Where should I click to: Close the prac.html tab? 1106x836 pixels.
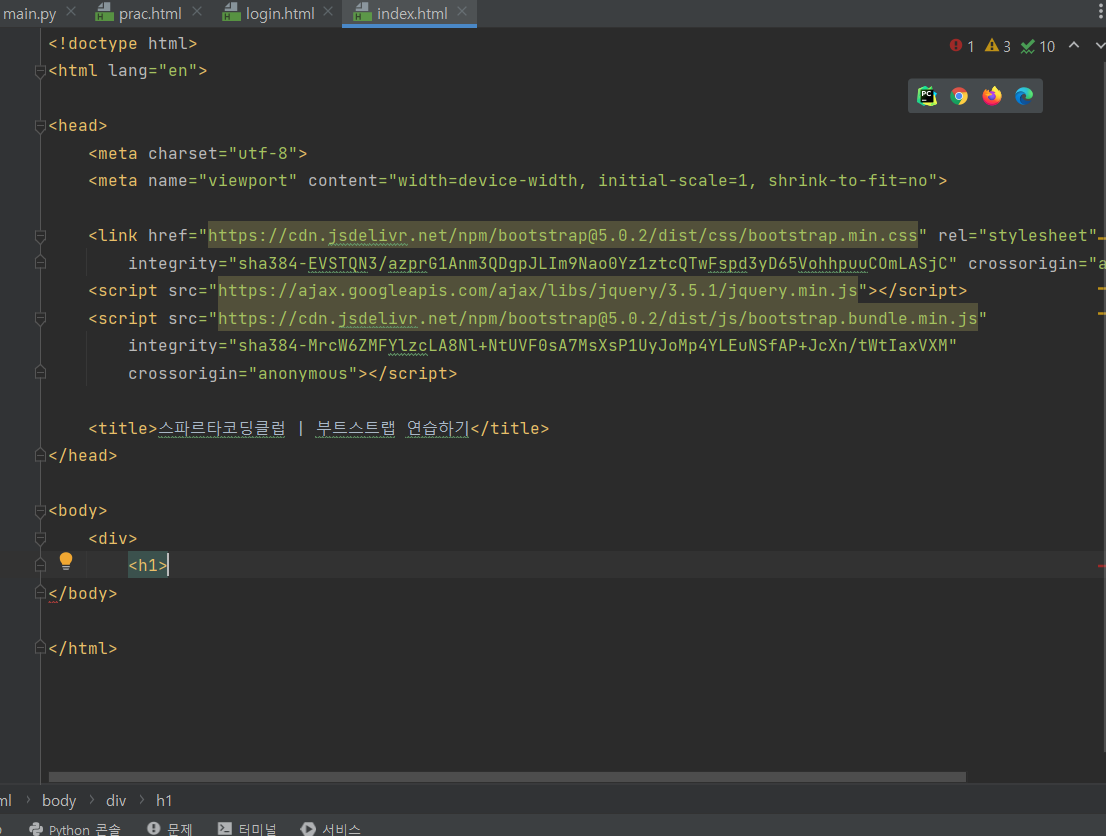tap(197, 11)
